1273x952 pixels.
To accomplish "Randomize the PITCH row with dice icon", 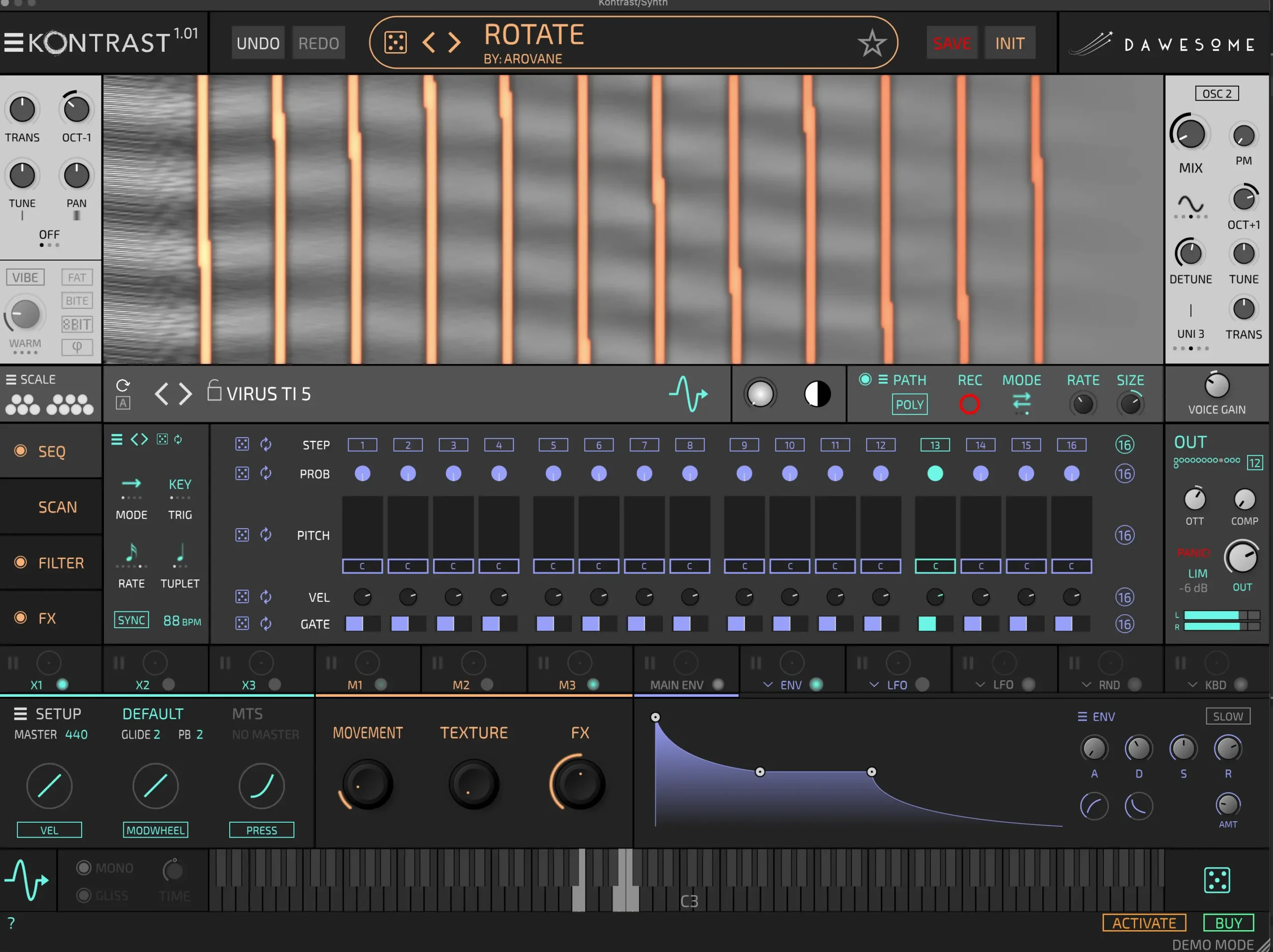I will (x=242, y=535).
